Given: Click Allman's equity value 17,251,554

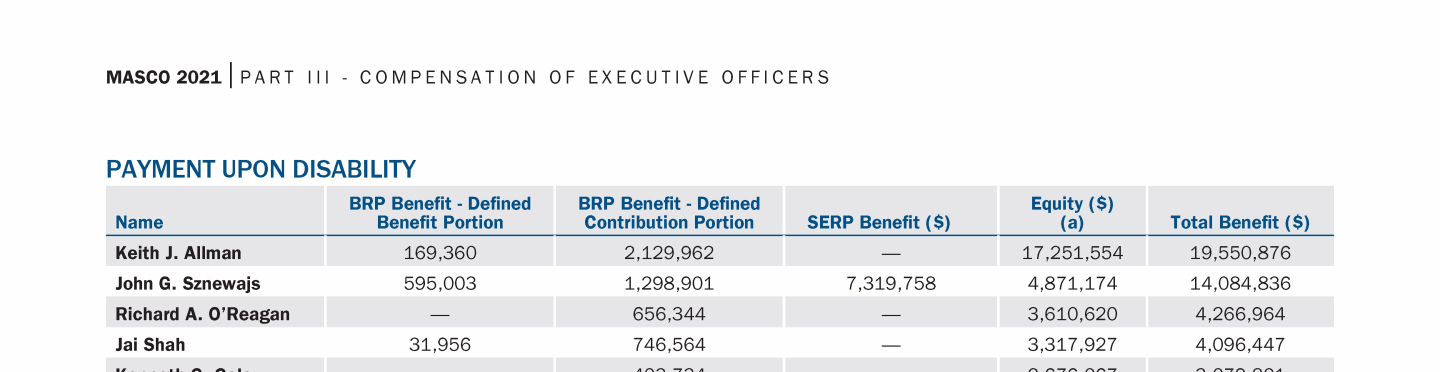Looking at the screenshot, I should coord(1072,253).
